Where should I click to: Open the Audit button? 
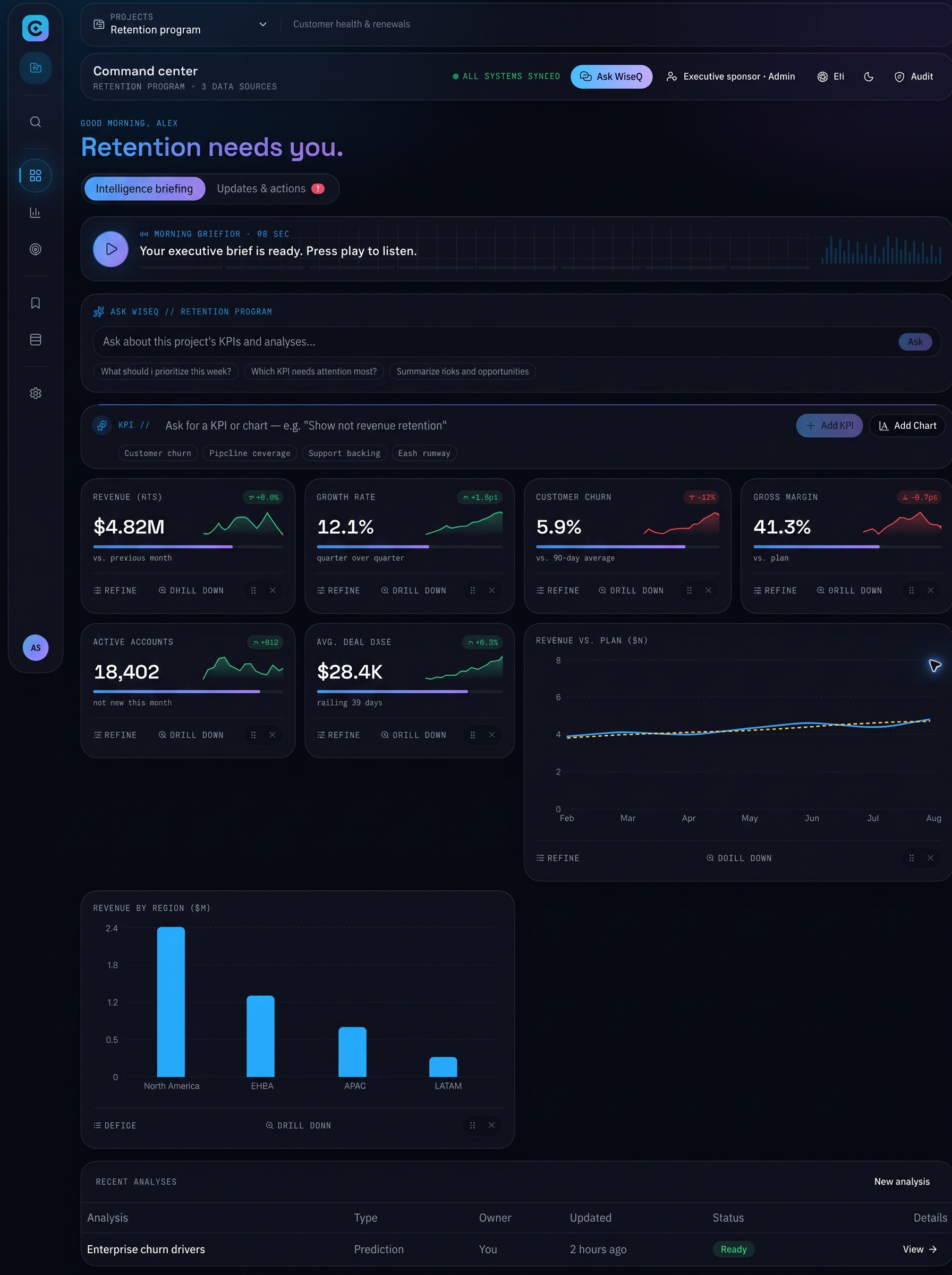913,76
